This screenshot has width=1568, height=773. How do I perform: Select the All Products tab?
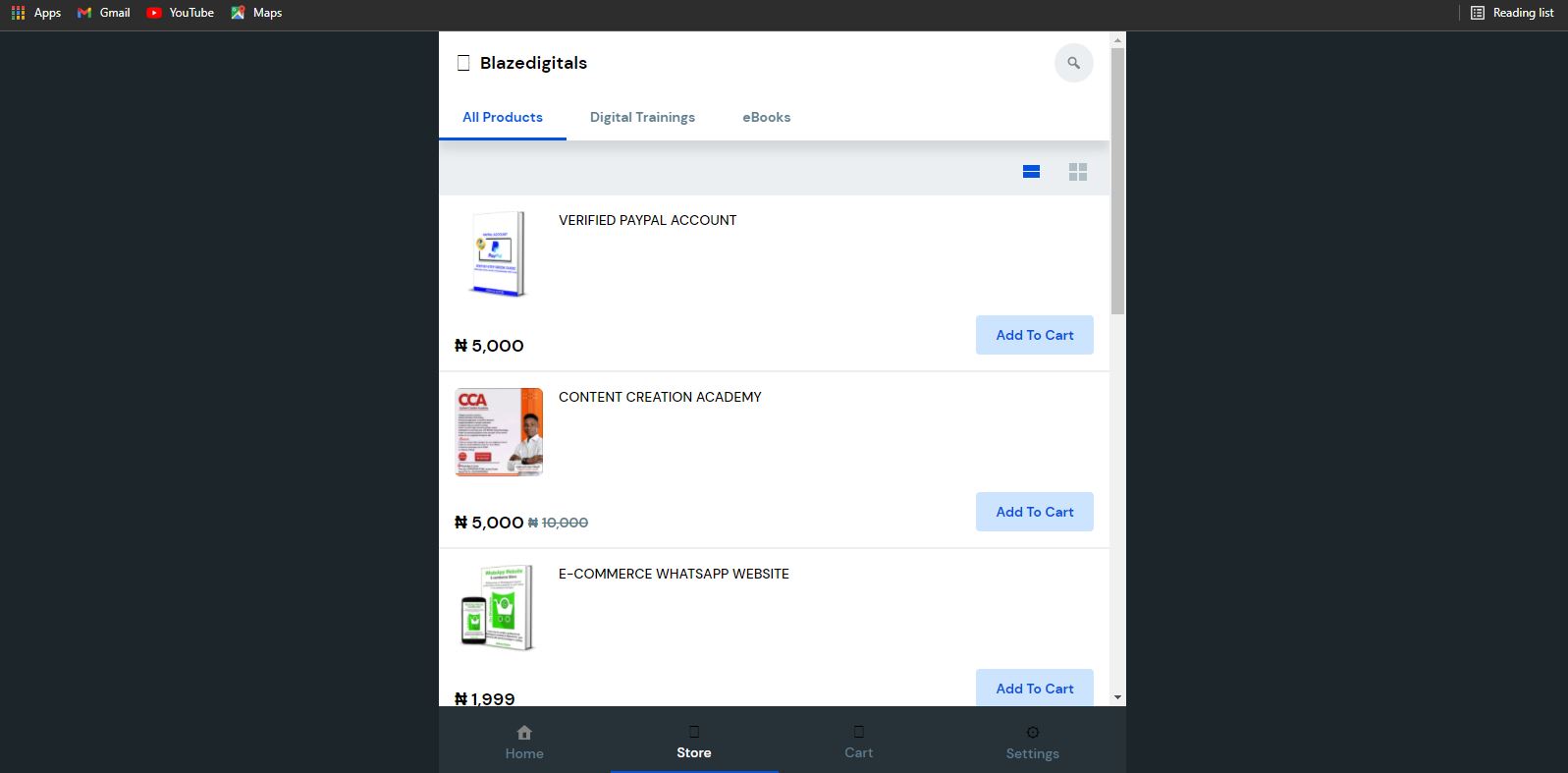[x=503, y=117]
